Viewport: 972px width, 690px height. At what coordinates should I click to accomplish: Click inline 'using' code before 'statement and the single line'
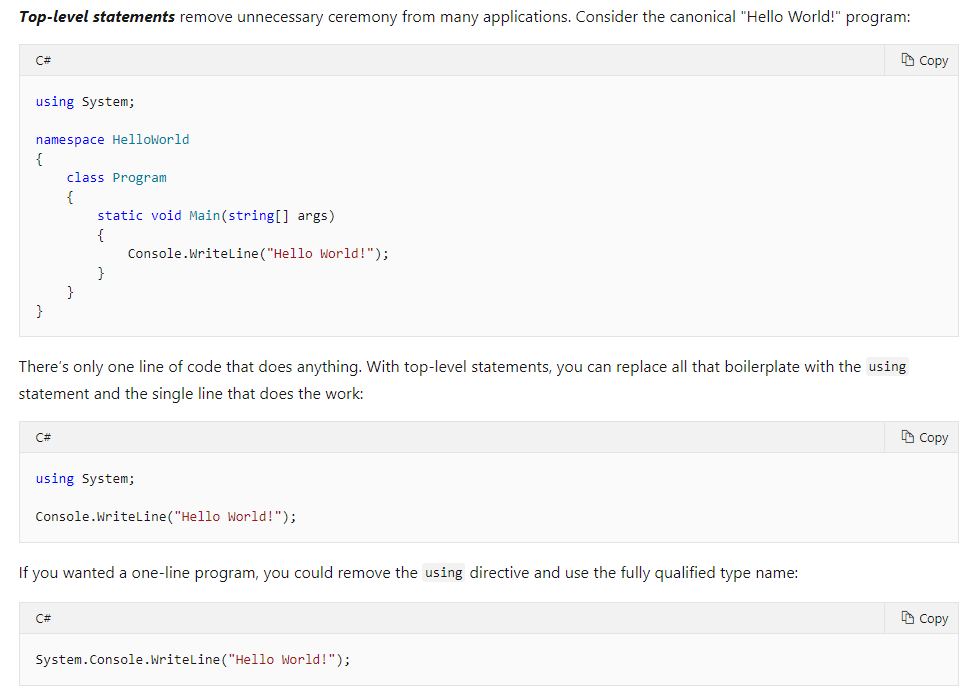(x=887, y=367)
